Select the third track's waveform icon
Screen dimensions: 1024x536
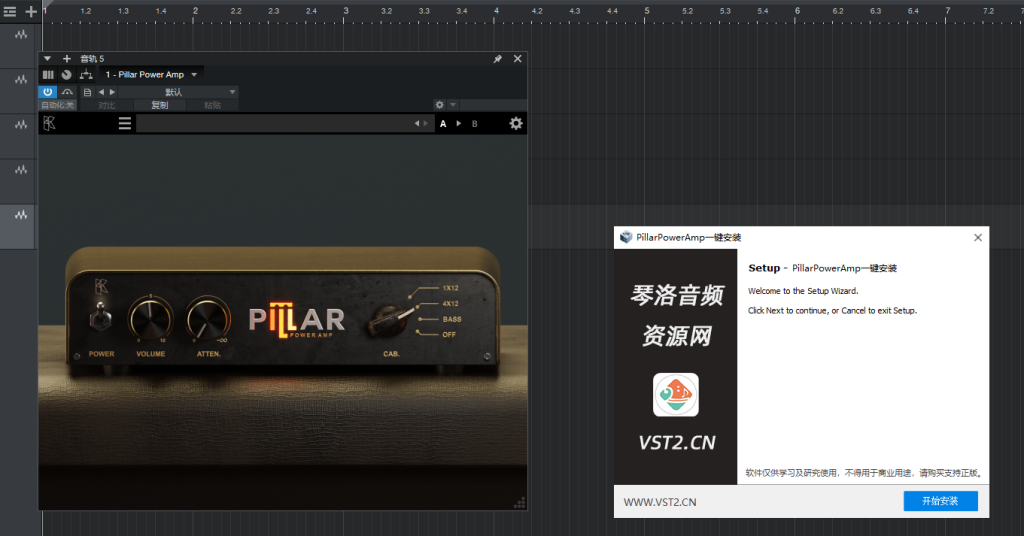pos(21,125)
